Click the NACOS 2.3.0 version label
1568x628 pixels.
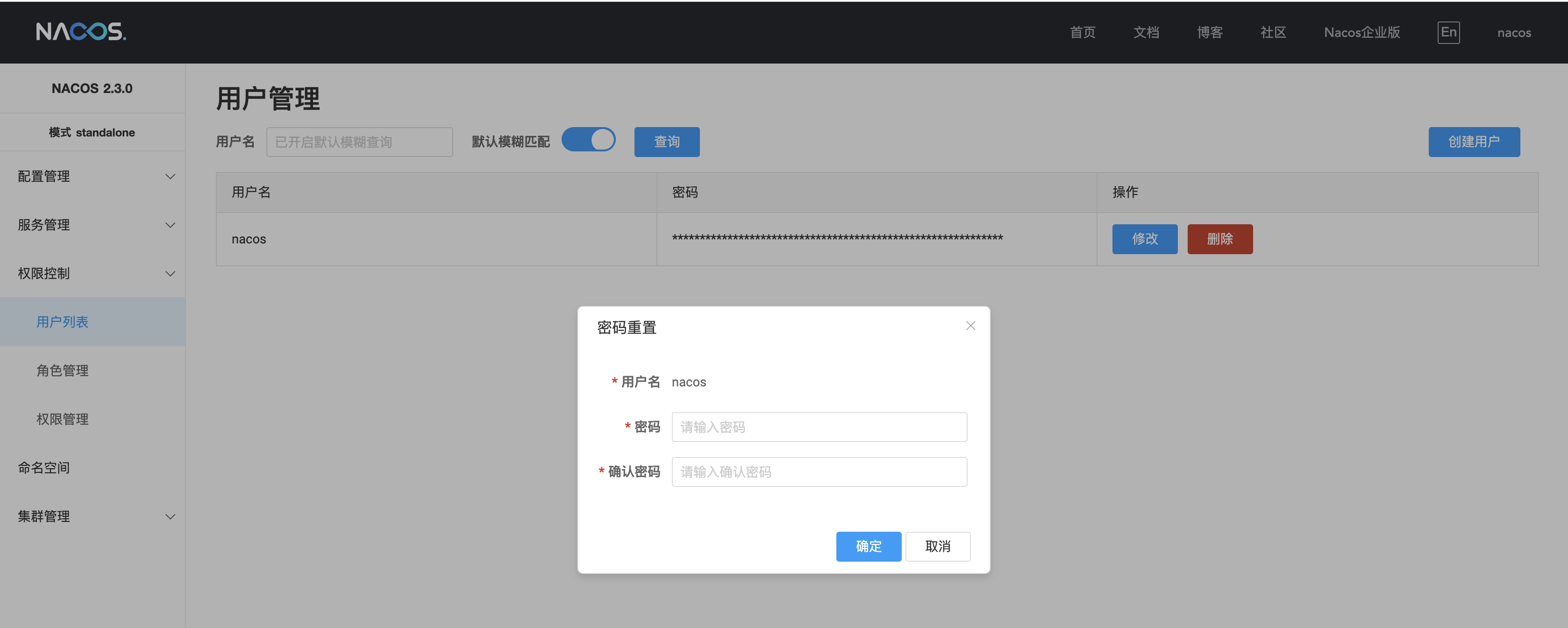(92, 88)
